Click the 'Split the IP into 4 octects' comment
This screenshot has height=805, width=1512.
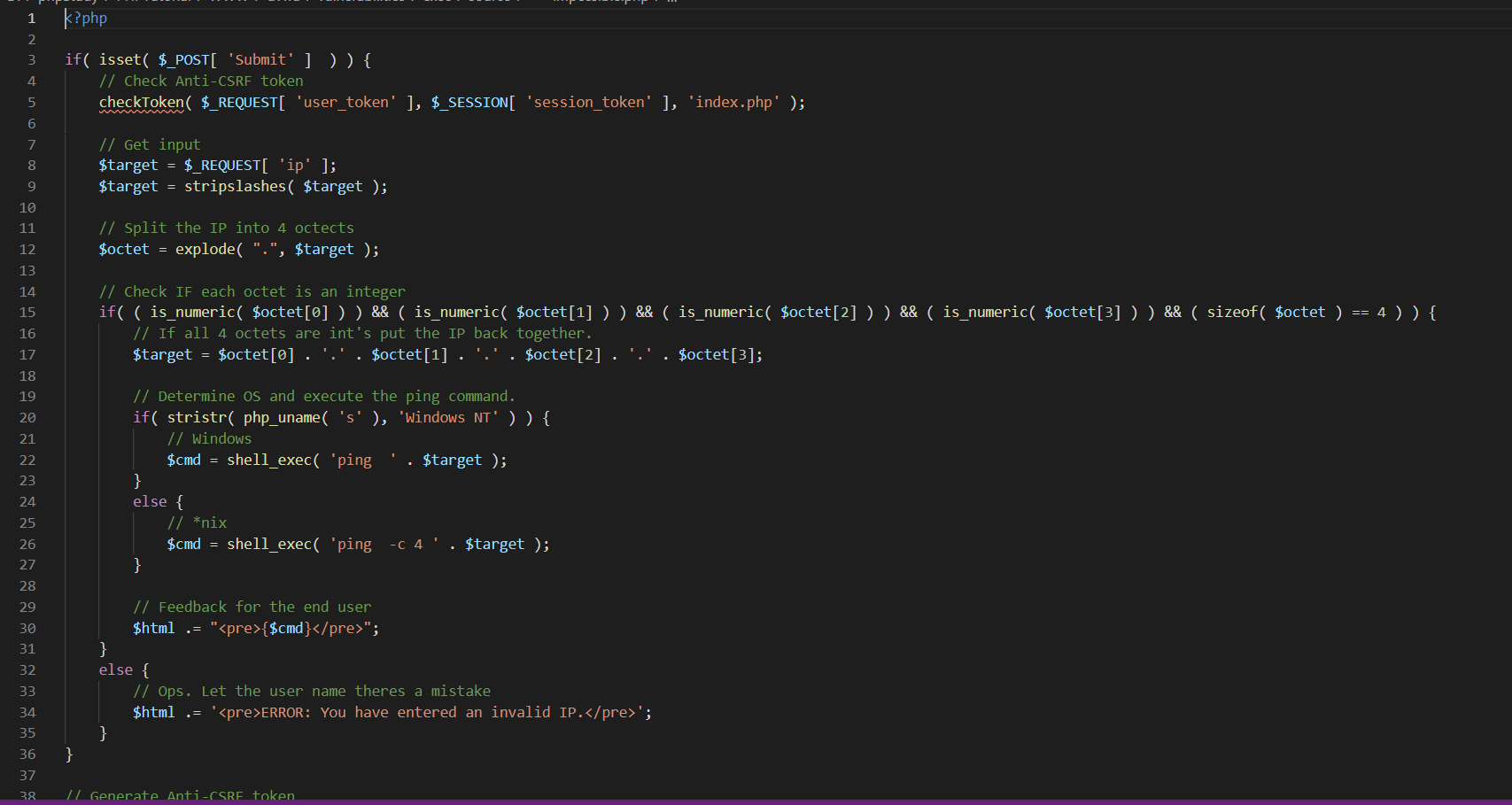[226, 228]
